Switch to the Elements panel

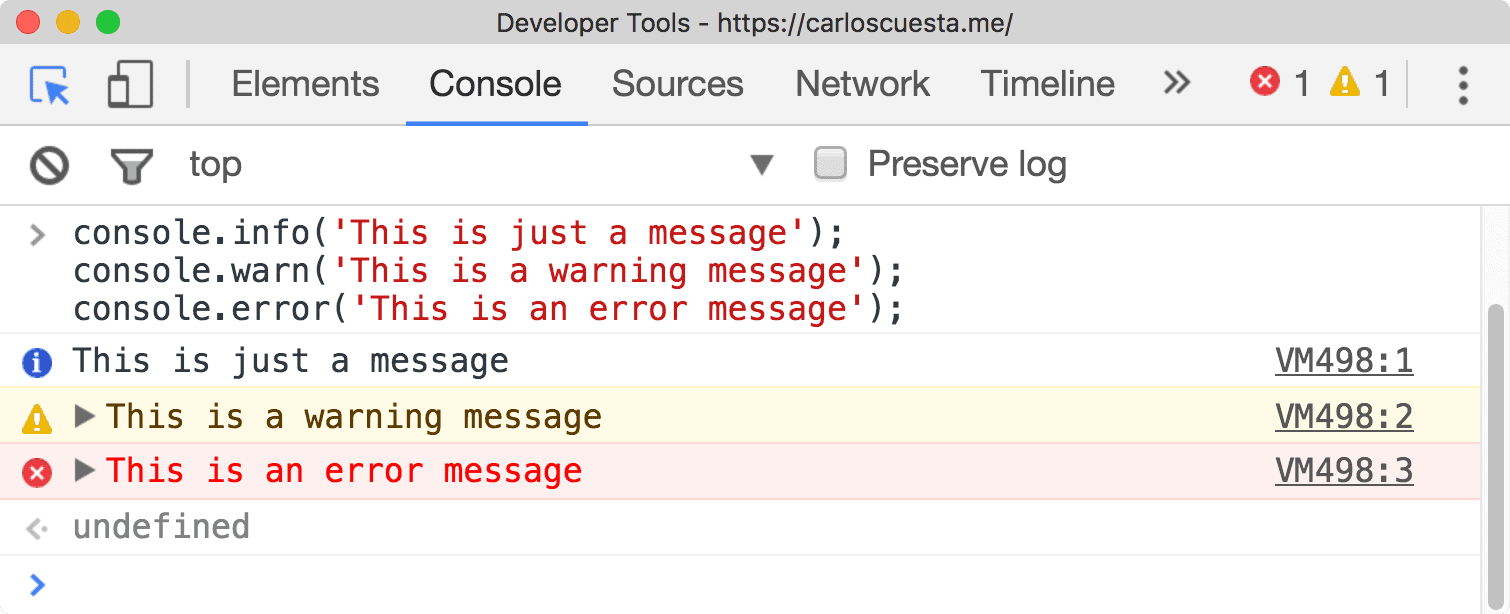tap(305, 84)
